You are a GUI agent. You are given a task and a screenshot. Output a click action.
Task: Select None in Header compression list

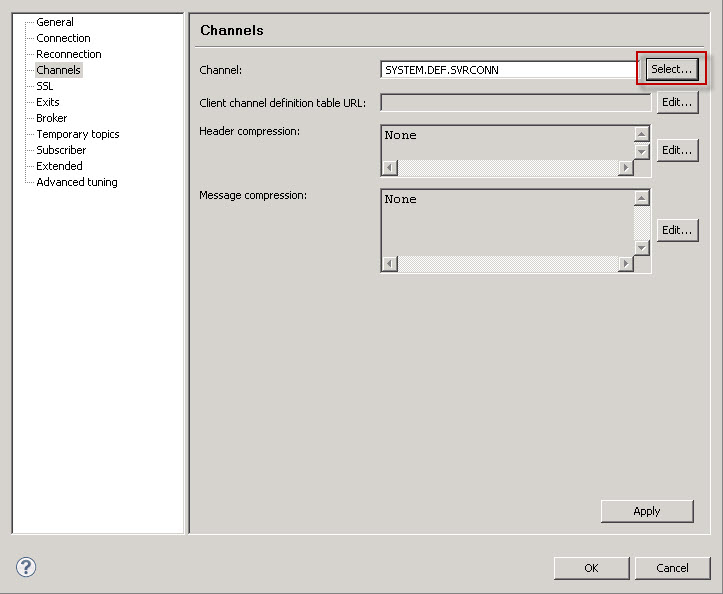[400, 135]
